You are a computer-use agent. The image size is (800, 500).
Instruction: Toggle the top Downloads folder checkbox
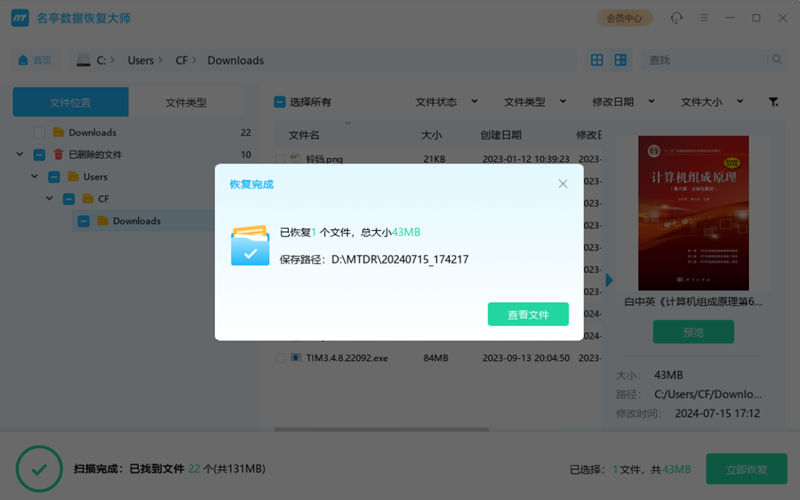coord(39,133)
